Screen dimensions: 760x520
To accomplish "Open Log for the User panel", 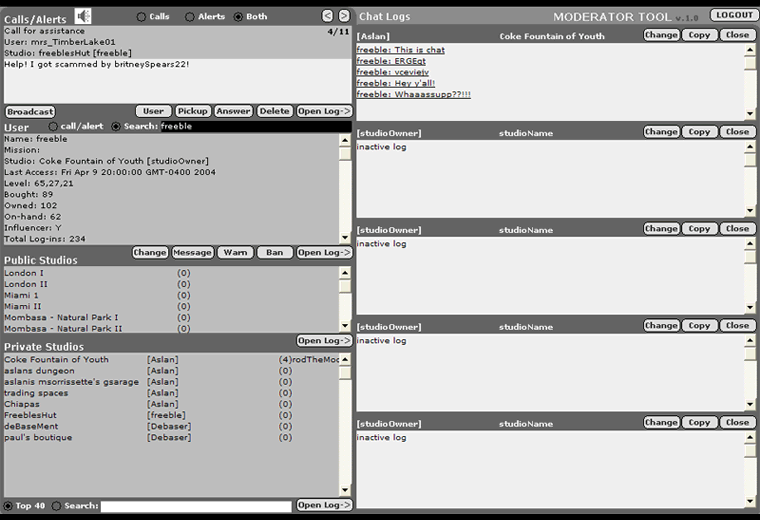I will [324, 252].
